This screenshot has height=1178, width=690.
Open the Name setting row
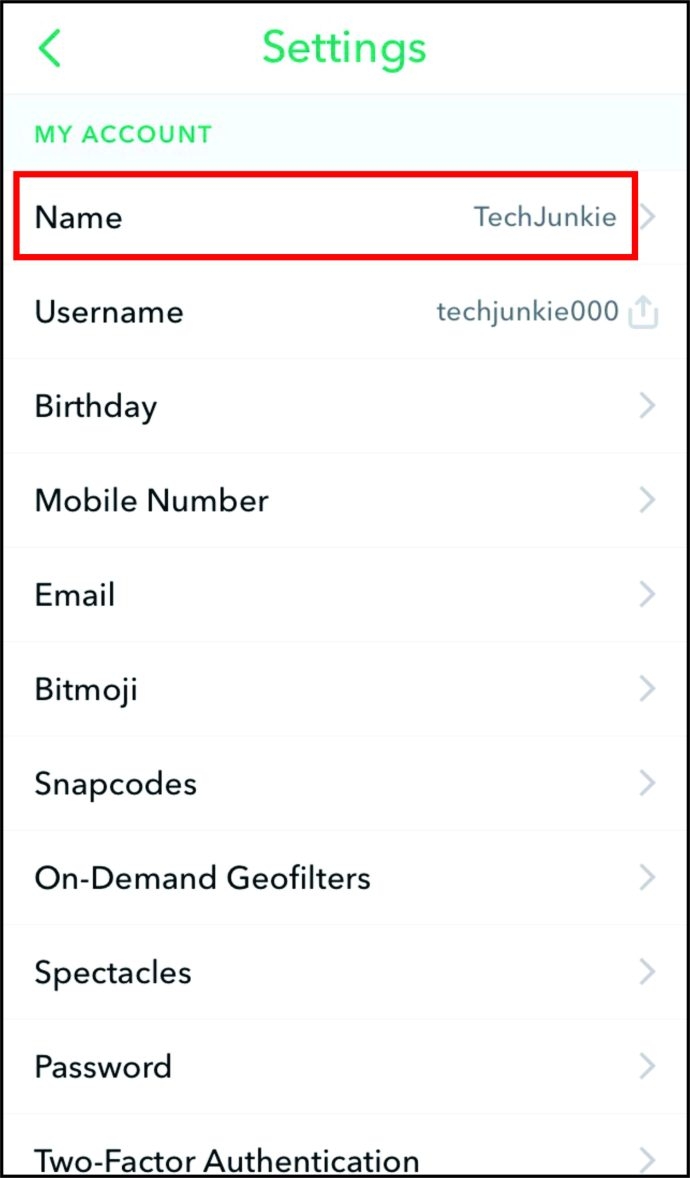[79, 217]
